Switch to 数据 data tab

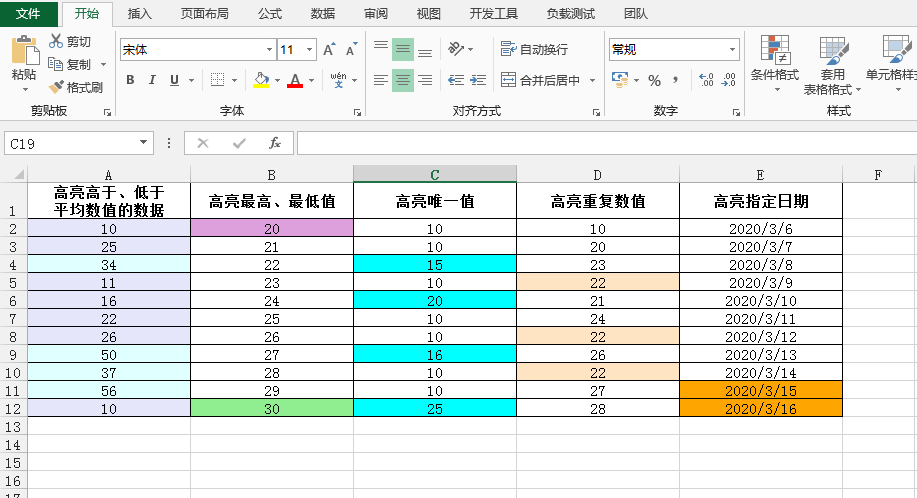click(x=323, y=13)
